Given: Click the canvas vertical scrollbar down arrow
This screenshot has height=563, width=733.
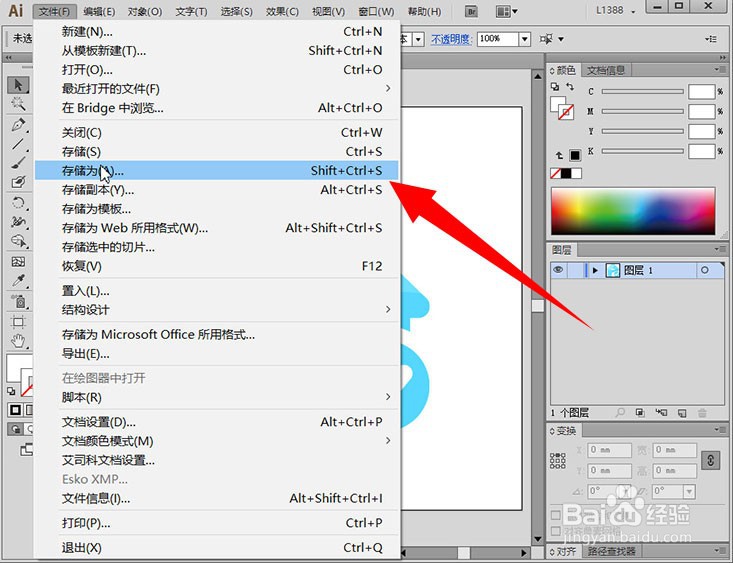Looking at the screenshot, I should [x=537, y=539].
